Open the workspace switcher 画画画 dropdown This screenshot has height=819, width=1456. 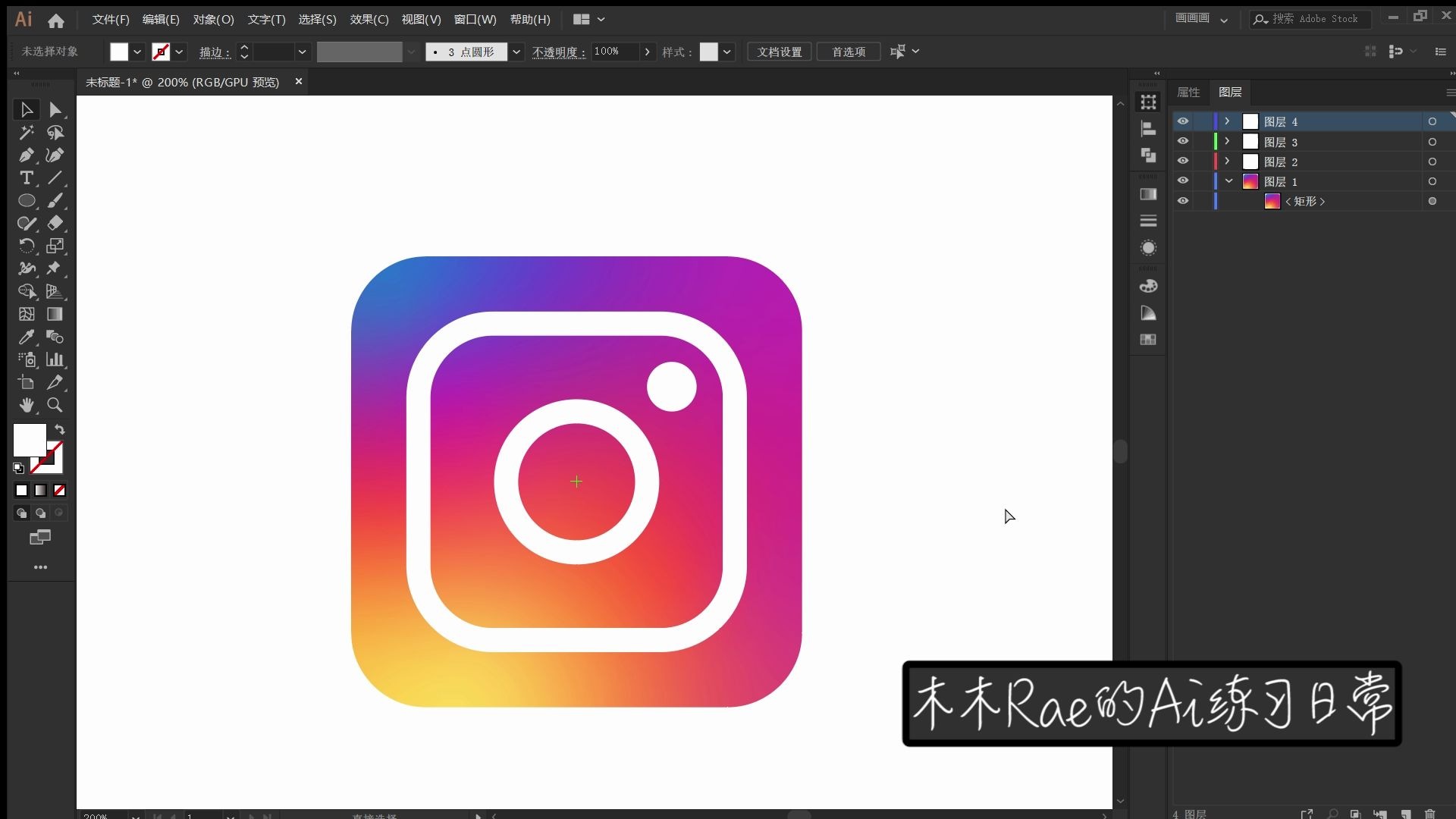pyautogui.click(x=1202, y=19)
